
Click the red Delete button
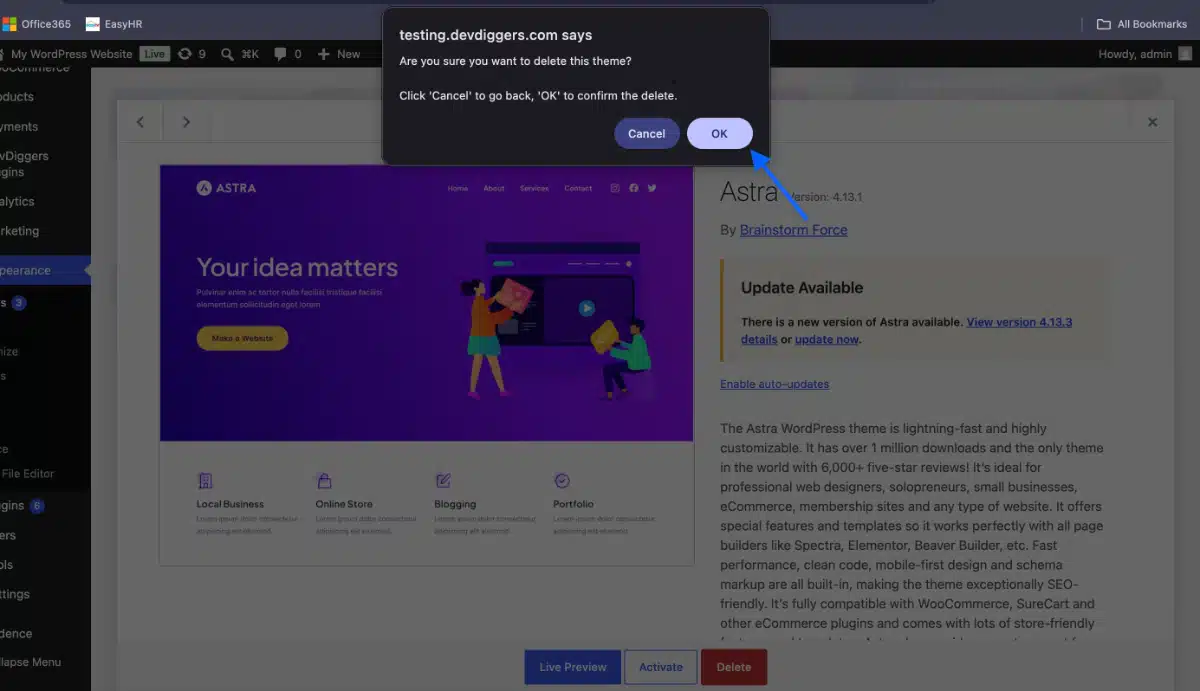tap(734, 667)
